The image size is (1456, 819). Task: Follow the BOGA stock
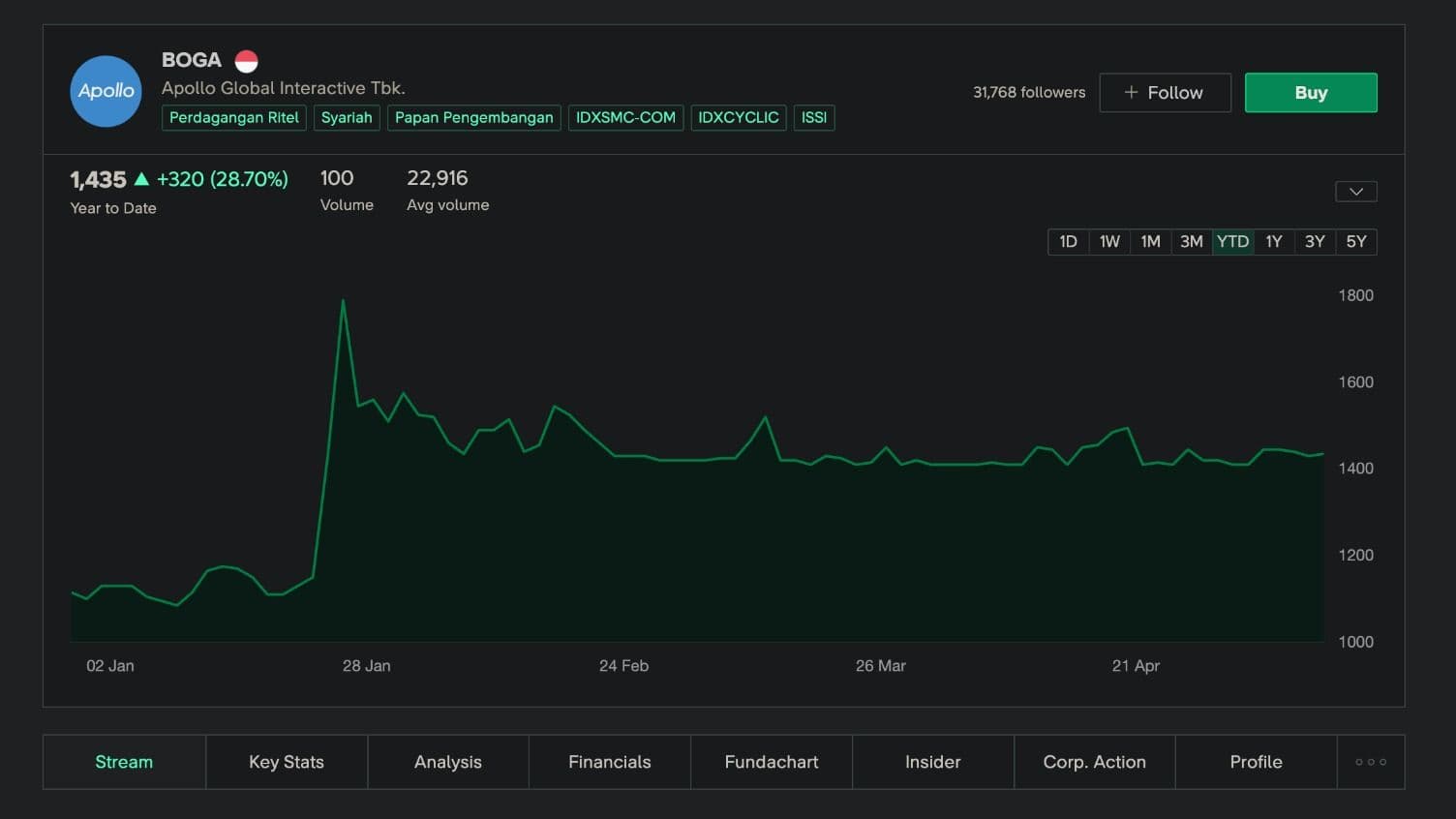click(x=1165, y=93)
